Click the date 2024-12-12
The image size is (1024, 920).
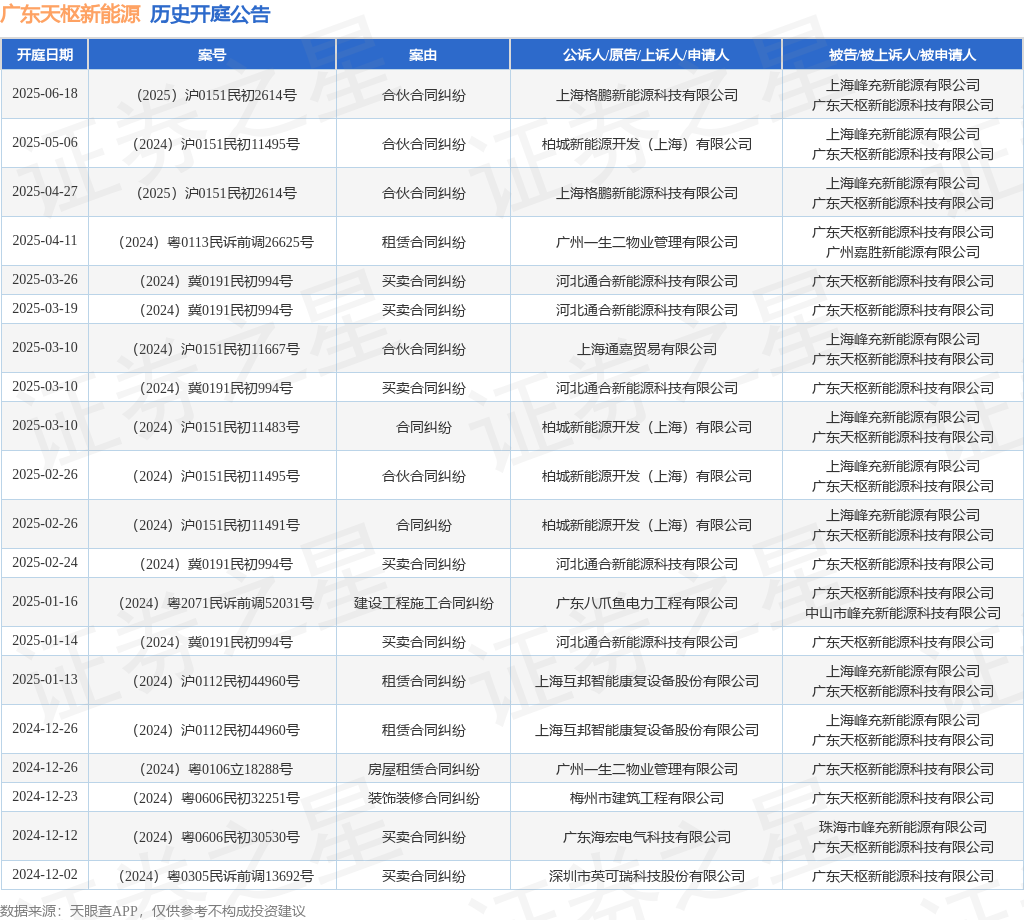coord(45,836)
